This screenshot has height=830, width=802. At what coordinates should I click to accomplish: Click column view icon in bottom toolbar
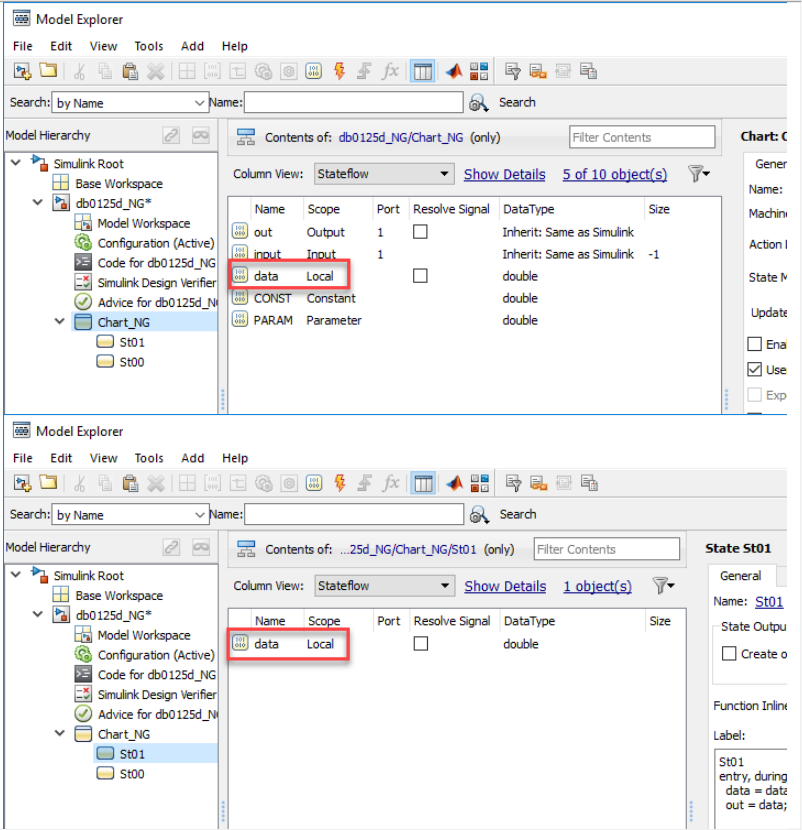(423, 483)
